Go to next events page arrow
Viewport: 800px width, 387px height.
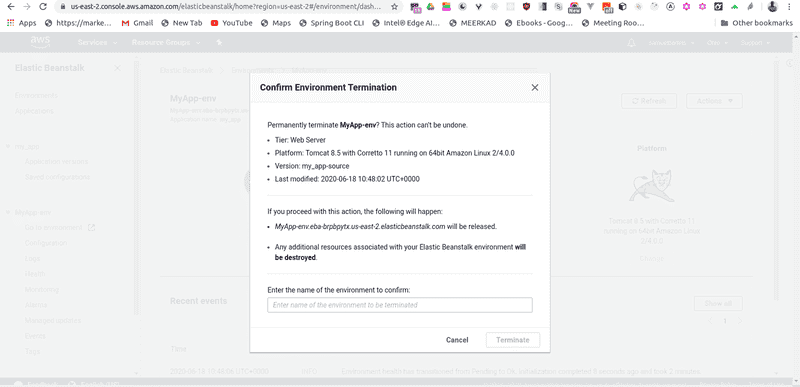coord(740,321)
